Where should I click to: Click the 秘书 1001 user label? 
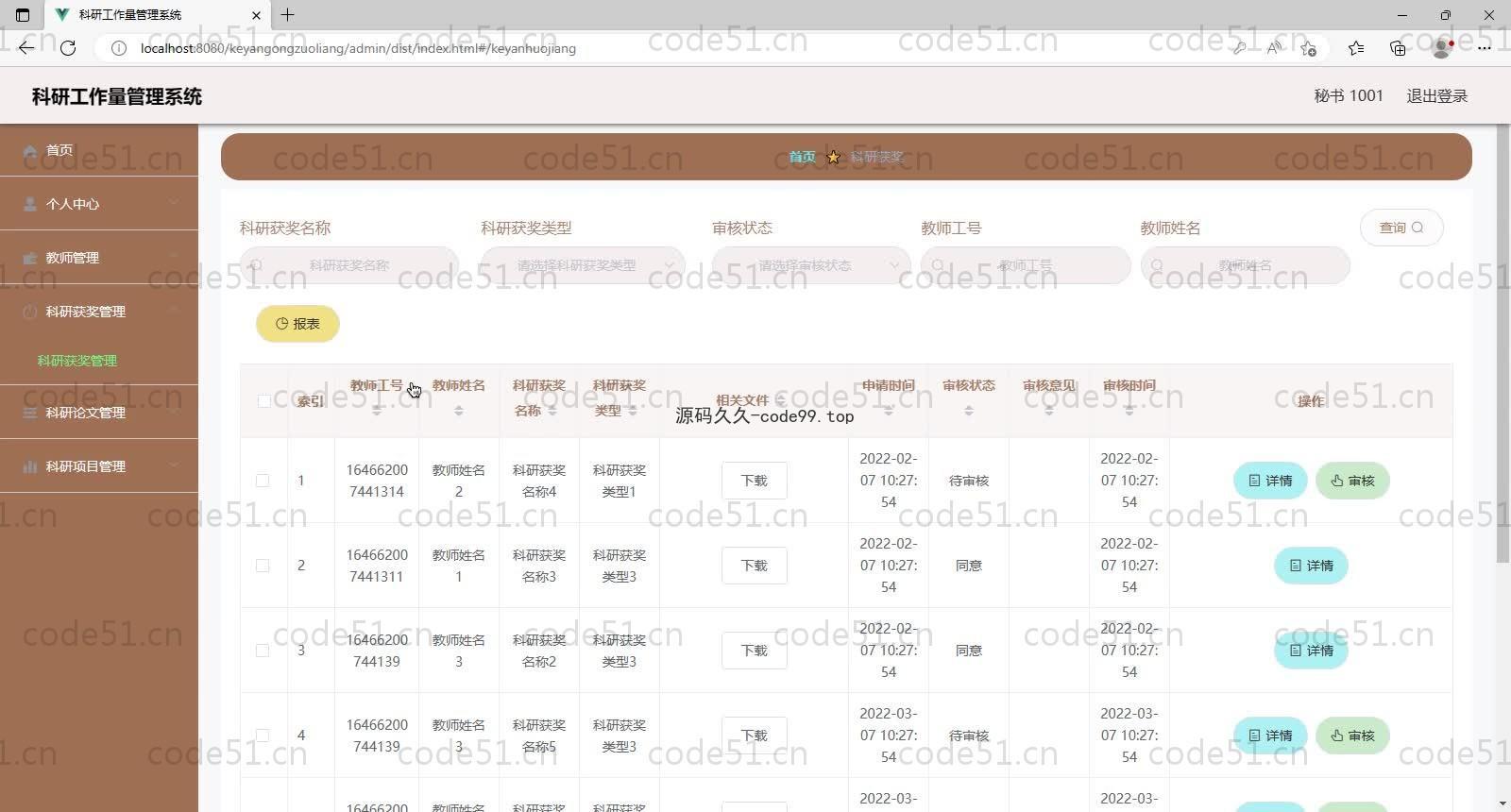[1349, 95]
